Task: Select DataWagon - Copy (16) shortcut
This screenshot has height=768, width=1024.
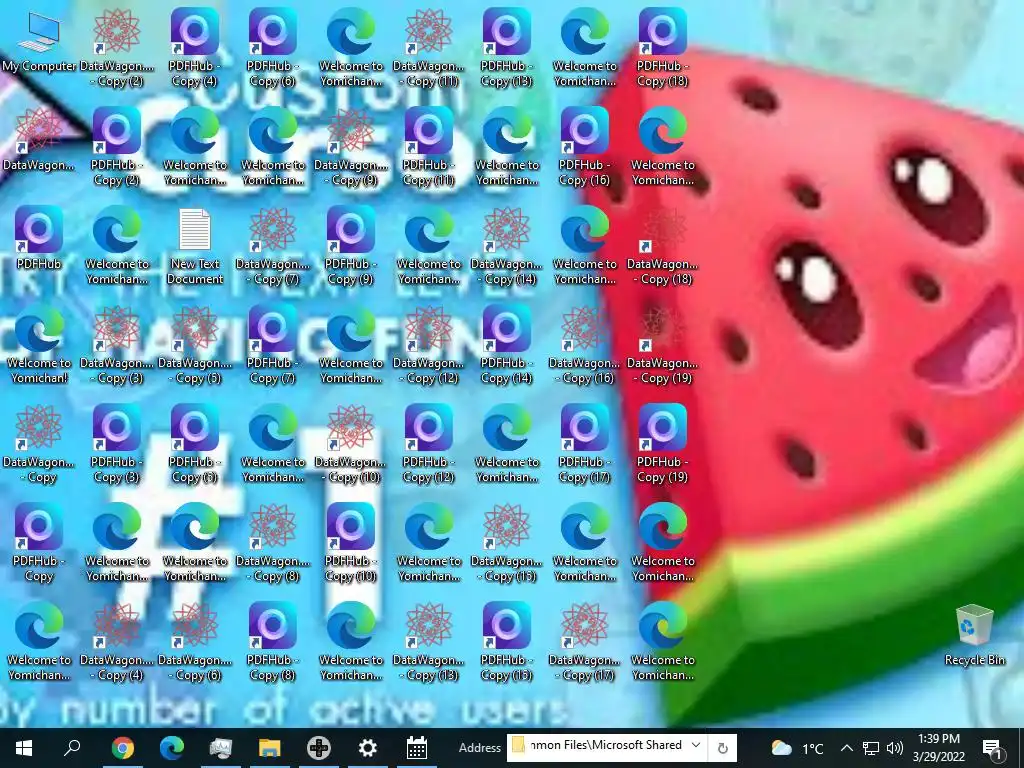Action: [584, 346]
